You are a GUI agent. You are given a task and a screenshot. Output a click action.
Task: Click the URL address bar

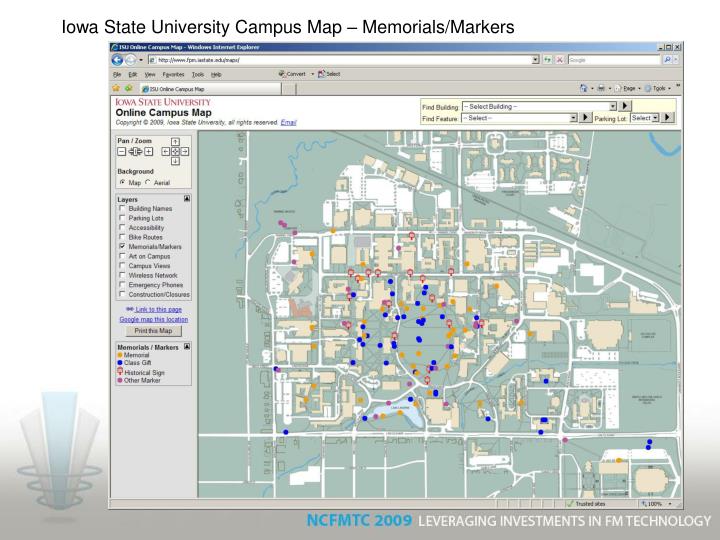343,60
